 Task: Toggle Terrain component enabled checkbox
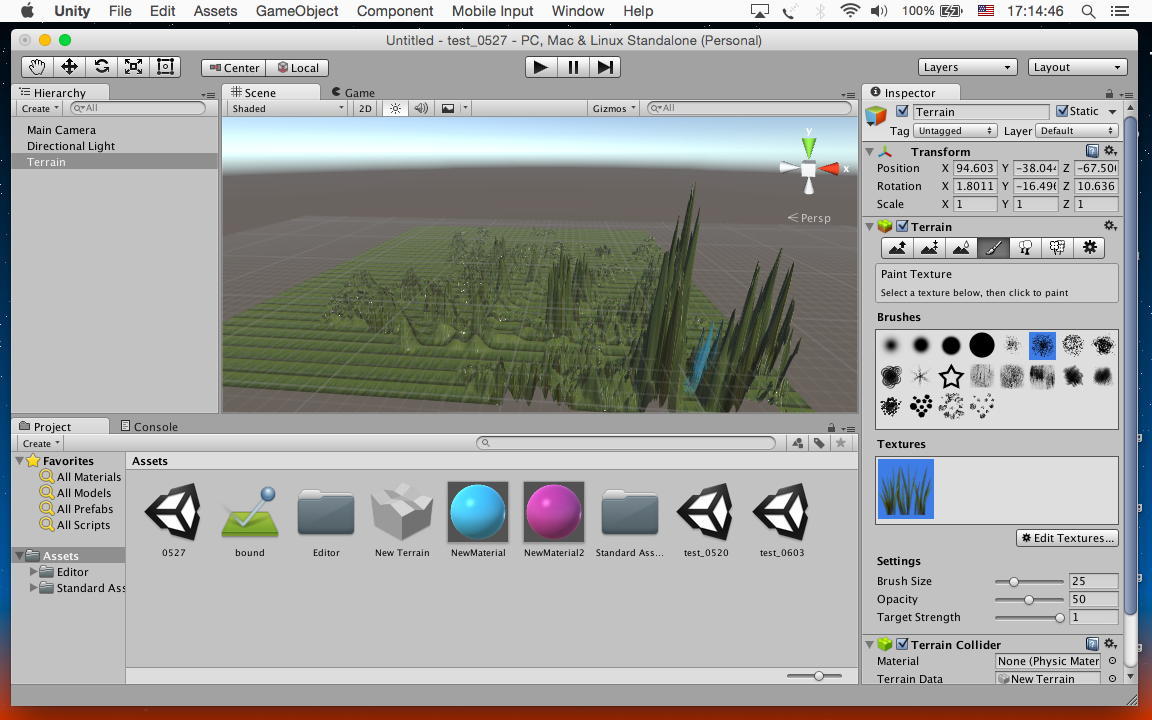(902, 226)
